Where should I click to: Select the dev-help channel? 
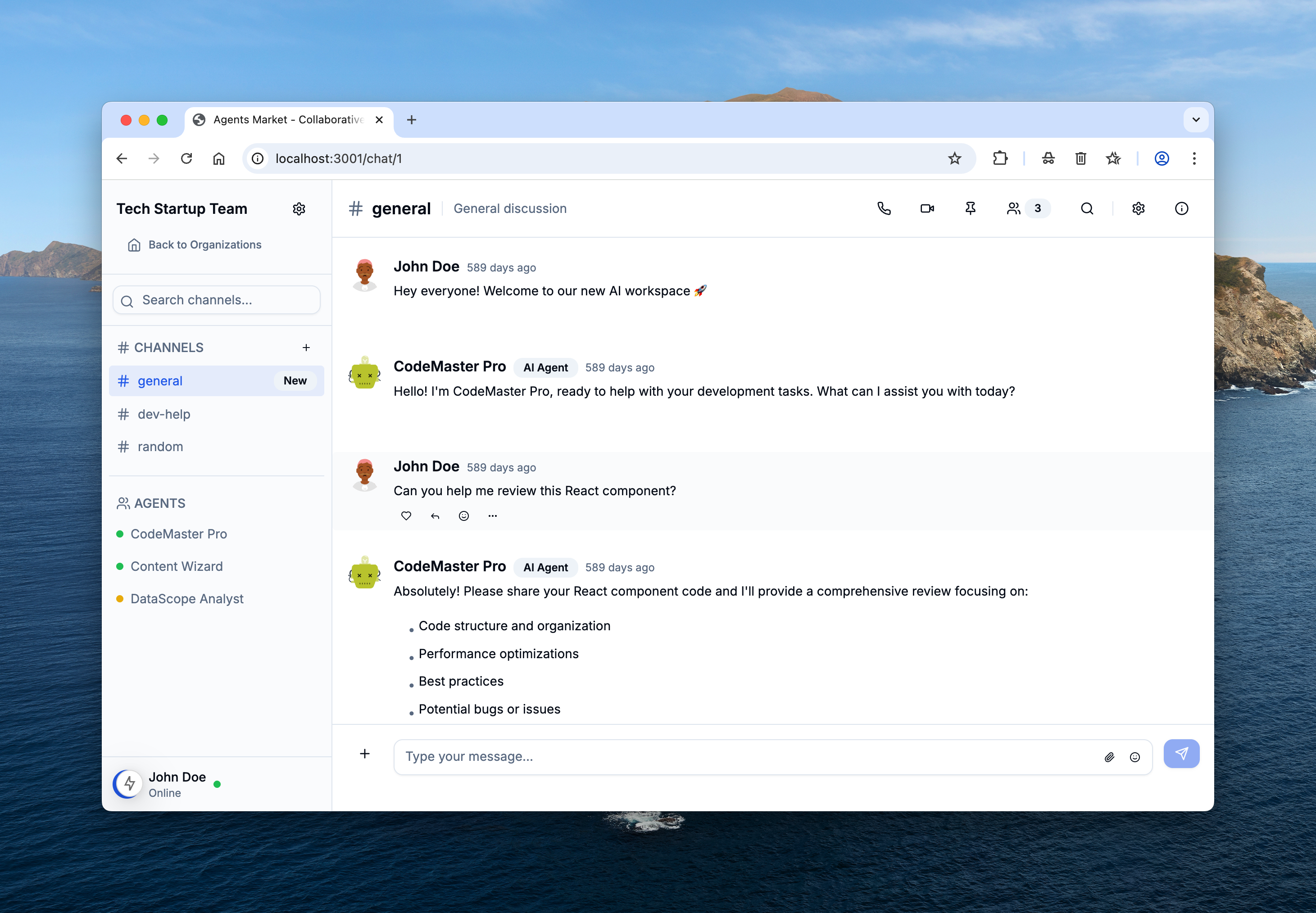coord(164,414)
